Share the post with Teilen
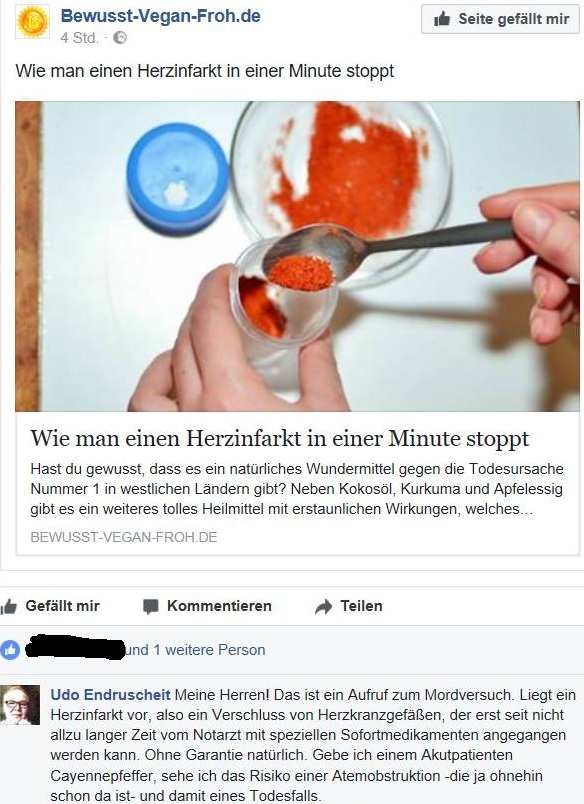The height and width of the screenshot is (804, 584). pyautogui.click(x=349, y=606)
